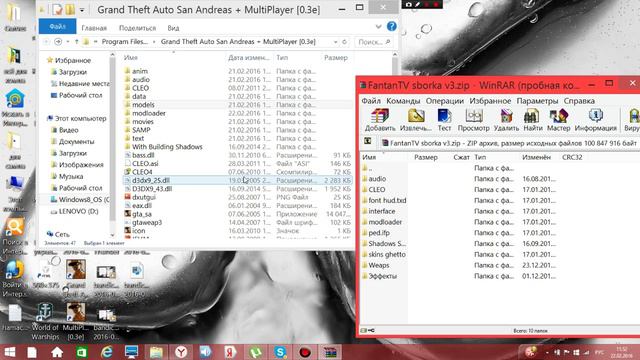
Task: Click the Explorer up-folder arrow
Action: coord(76,42)
